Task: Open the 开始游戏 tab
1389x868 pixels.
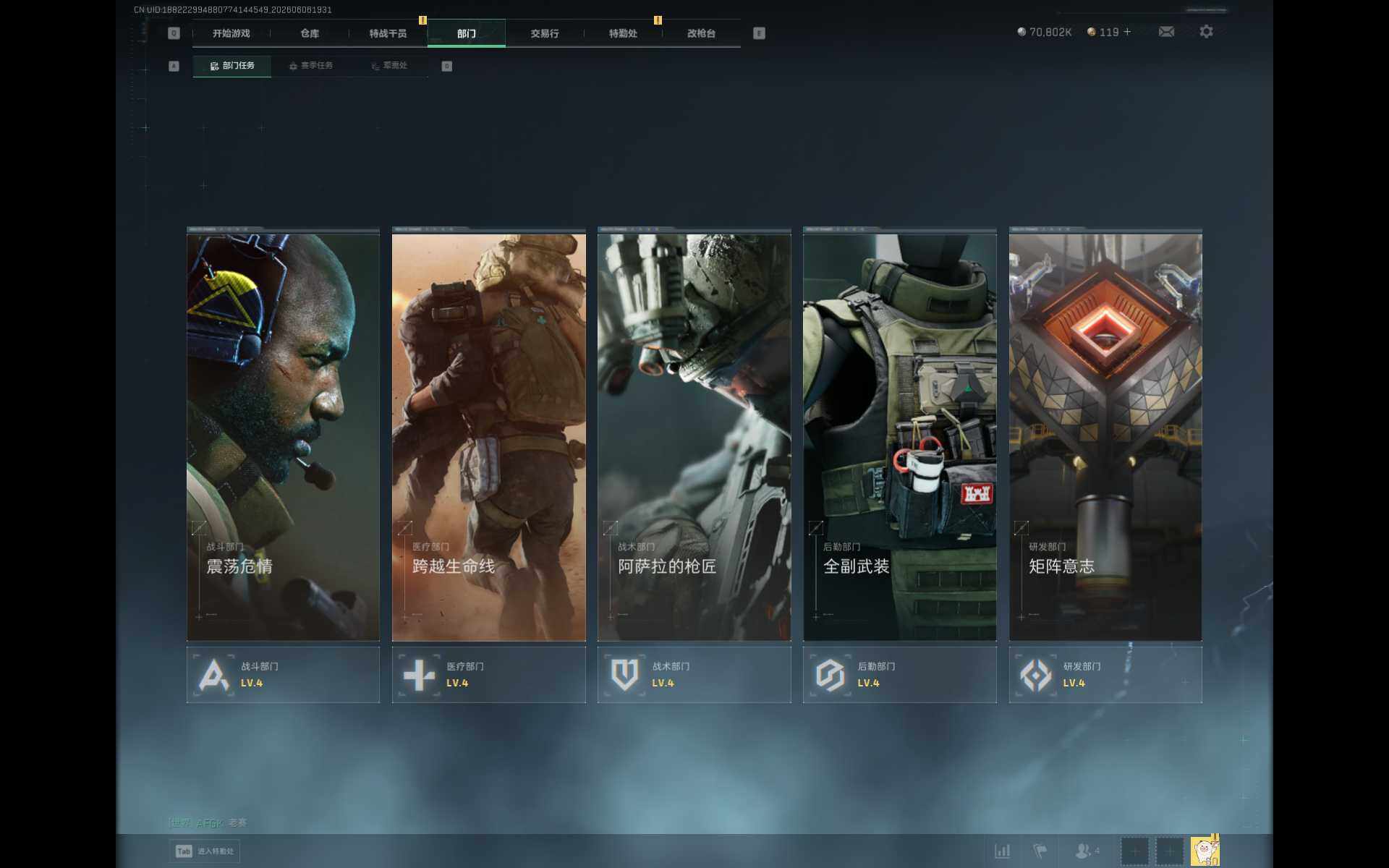Action: tap(231, 33)
